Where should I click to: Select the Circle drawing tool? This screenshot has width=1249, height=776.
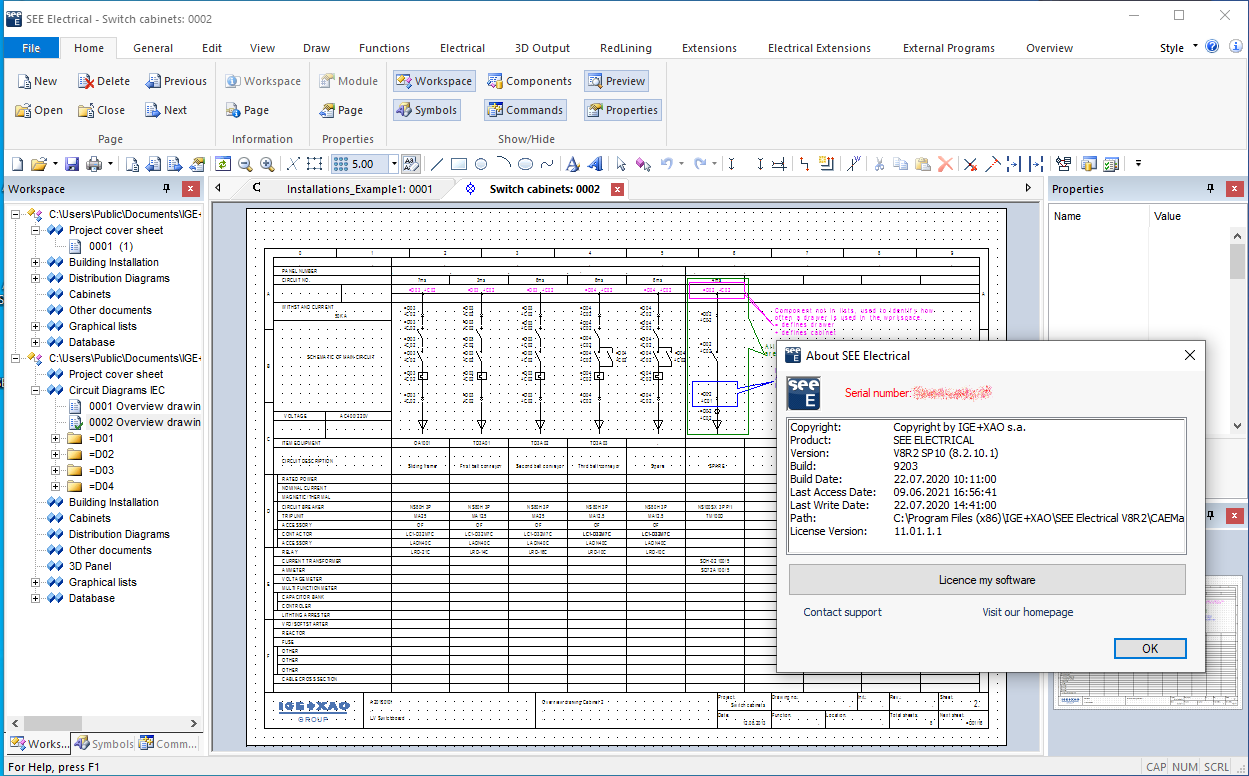[481, 164]
